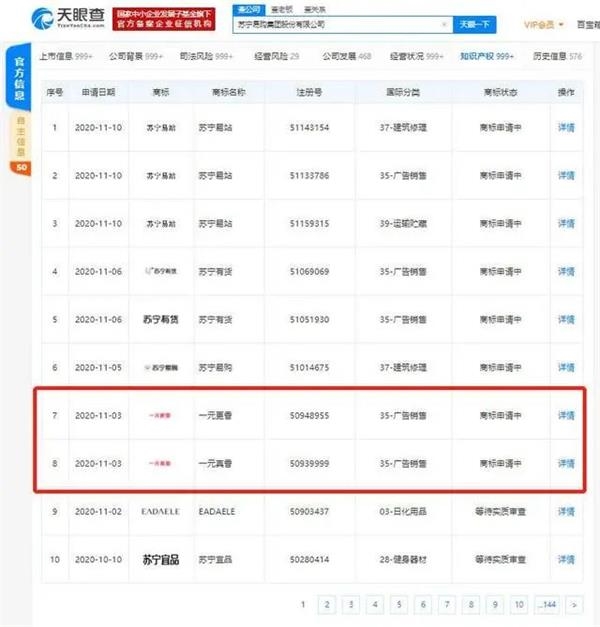Click the 28-健身器材 category cell
The width and height of the screenshot is (600, 627).
403,559
